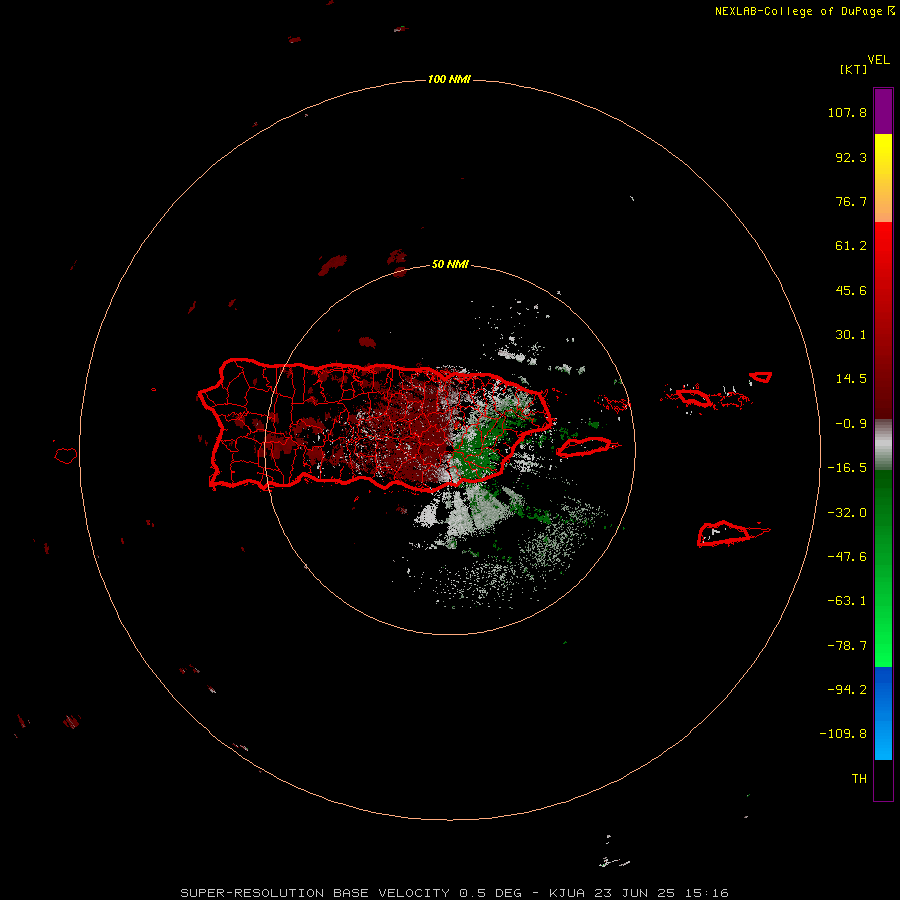Select the 14.5 scale value
This screenshot has height=900, width=900.
851,379
